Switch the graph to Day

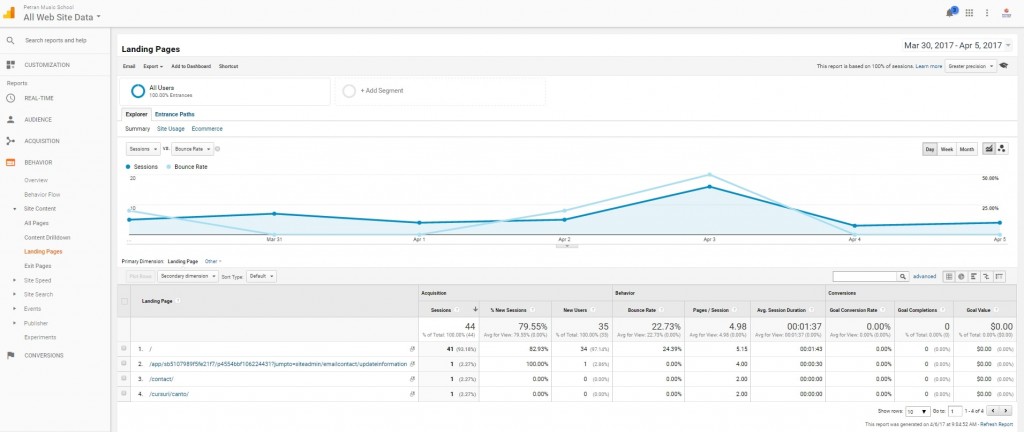pos(930,149)
